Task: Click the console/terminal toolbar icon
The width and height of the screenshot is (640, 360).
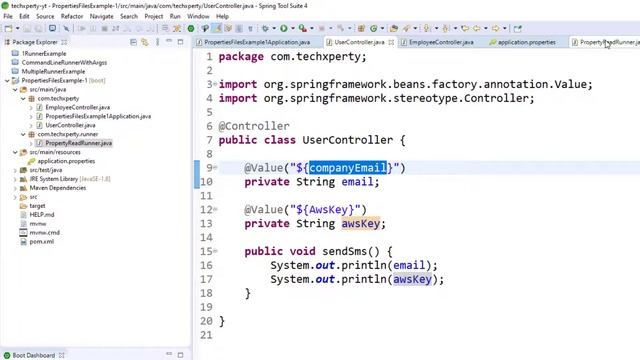Action: tap(53, 29)
